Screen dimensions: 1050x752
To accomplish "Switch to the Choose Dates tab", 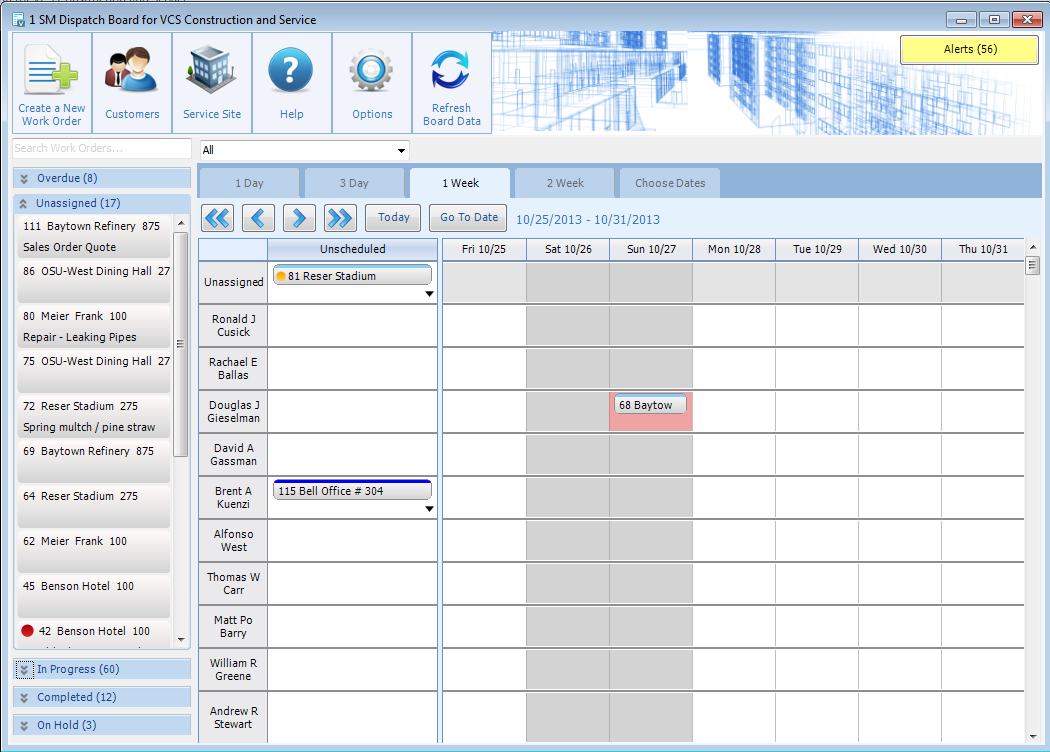I will coord(669,183).
